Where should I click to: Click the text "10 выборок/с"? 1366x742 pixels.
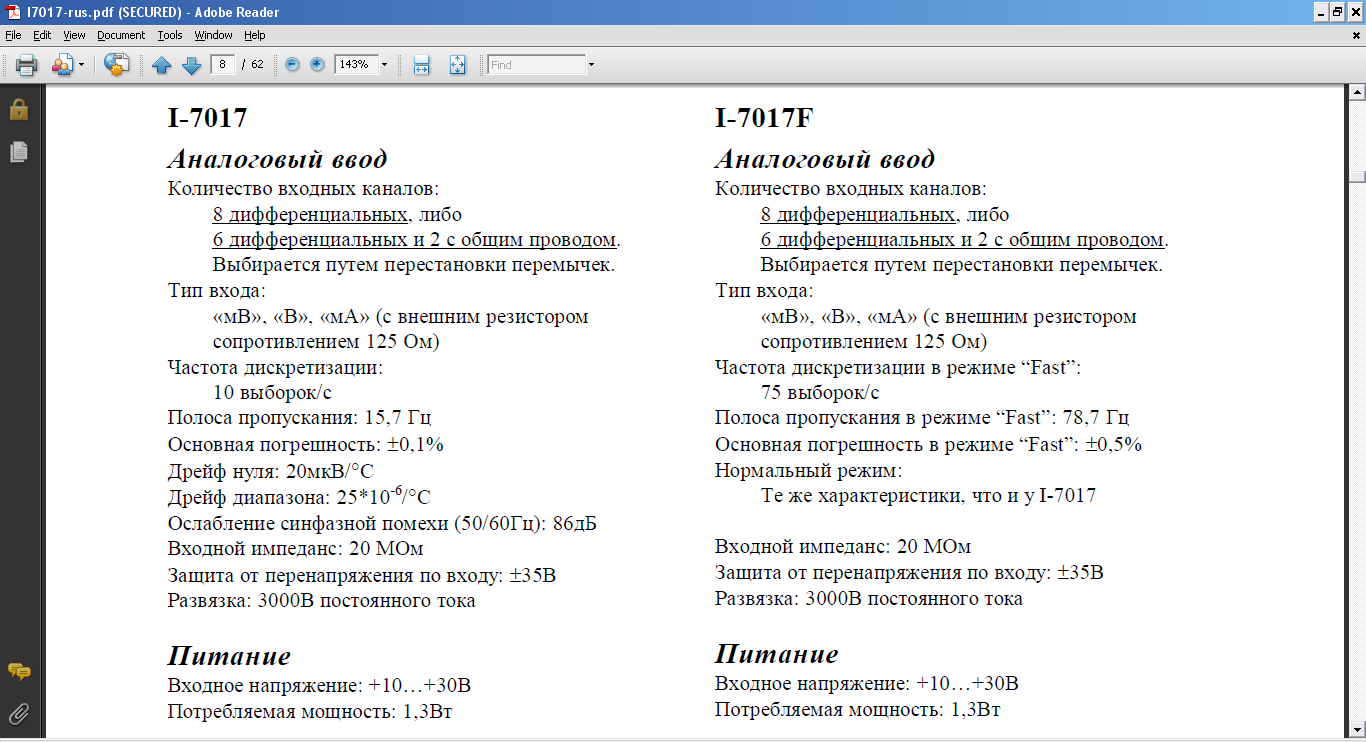pos(273,393)
